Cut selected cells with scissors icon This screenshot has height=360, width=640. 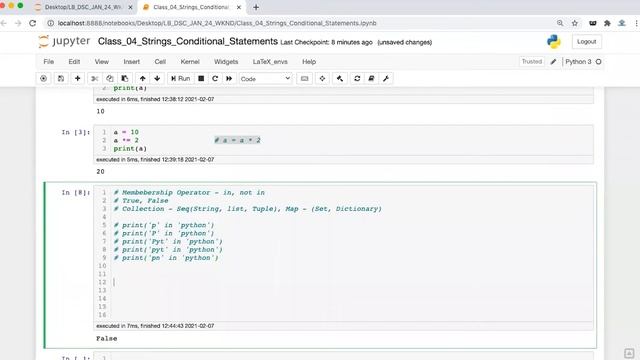click(95, 78)
